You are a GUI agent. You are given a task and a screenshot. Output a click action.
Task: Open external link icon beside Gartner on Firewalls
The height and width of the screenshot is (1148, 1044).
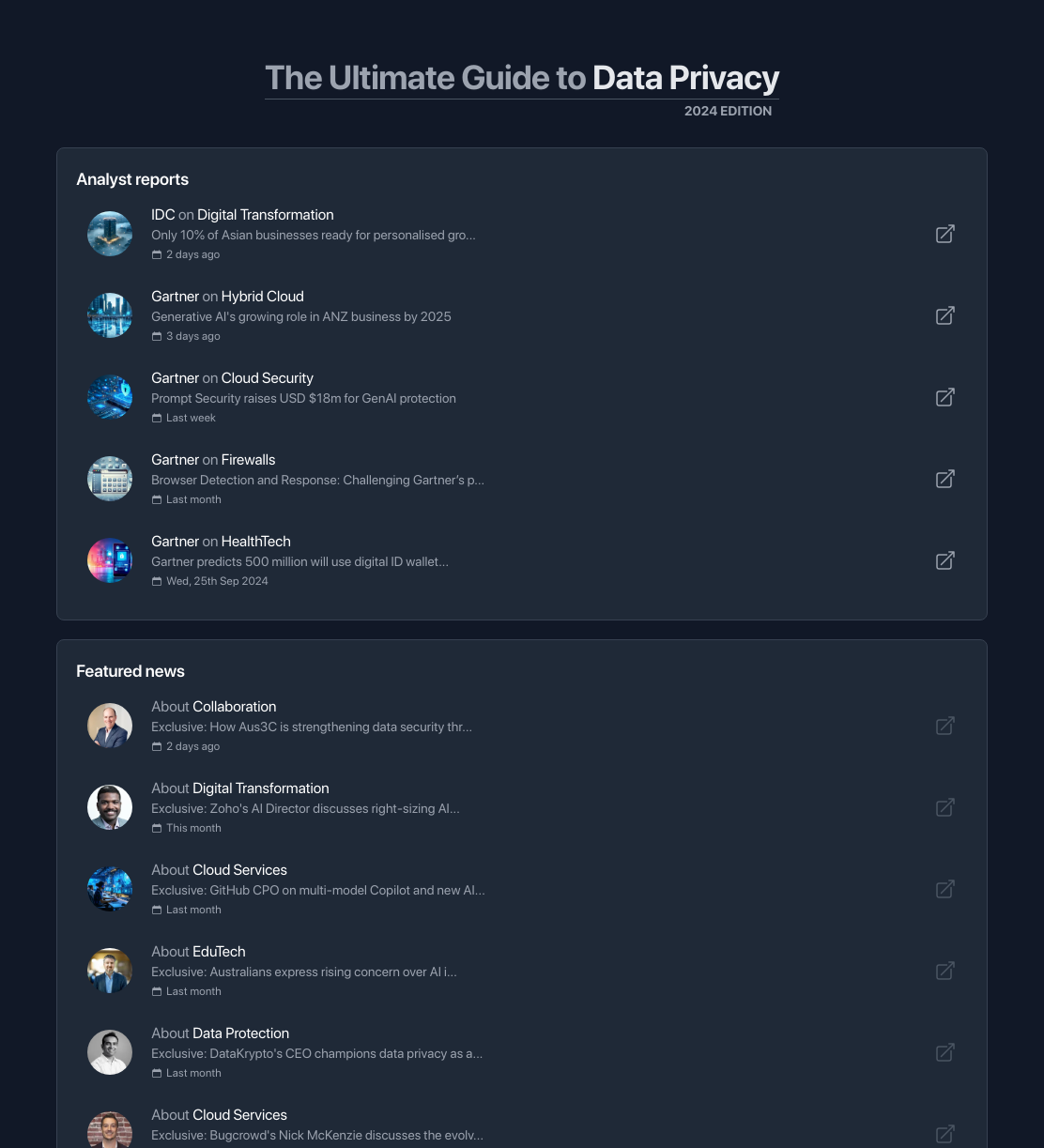945,479
